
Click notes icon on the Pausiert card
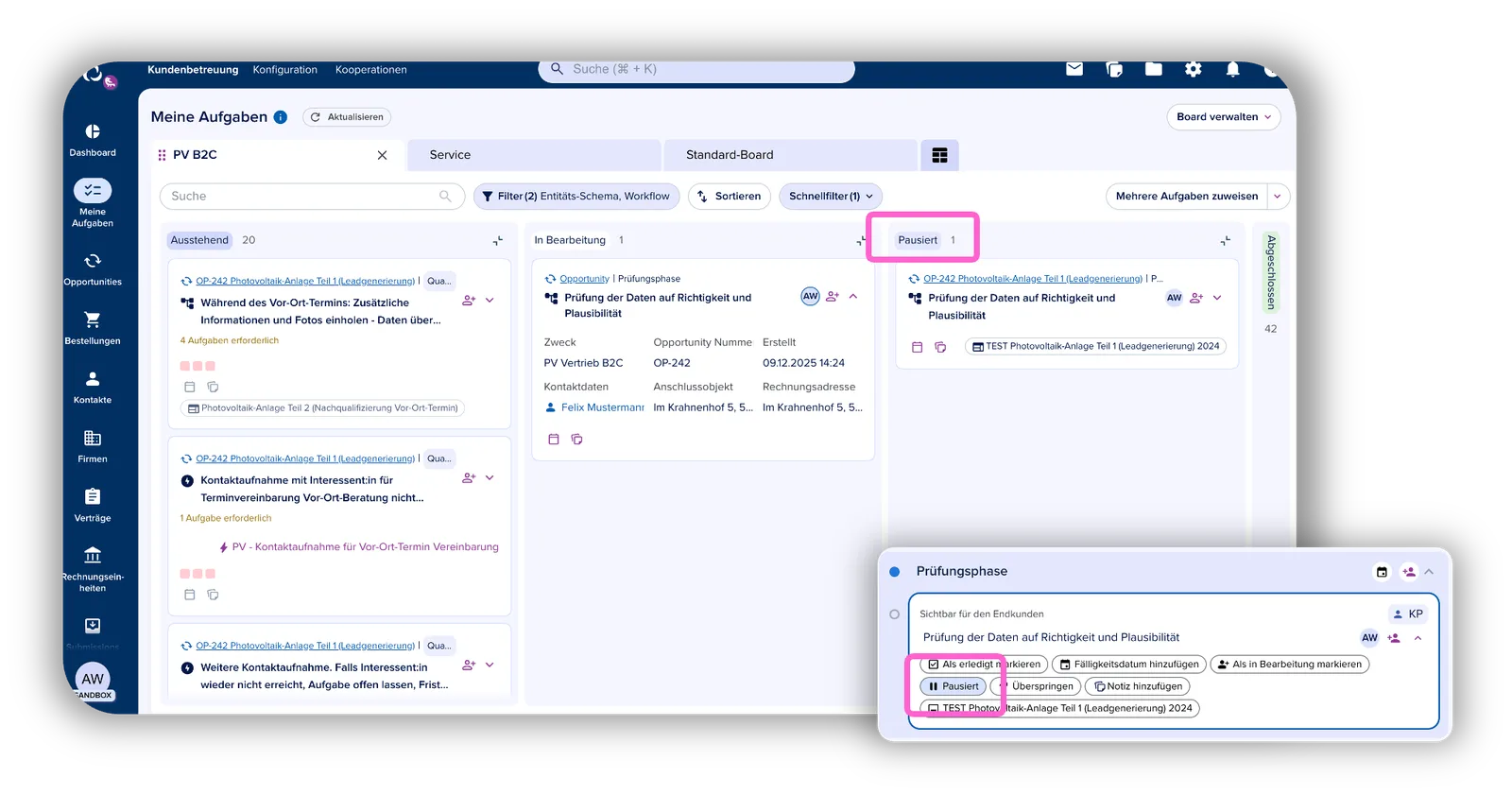[940, 347]
